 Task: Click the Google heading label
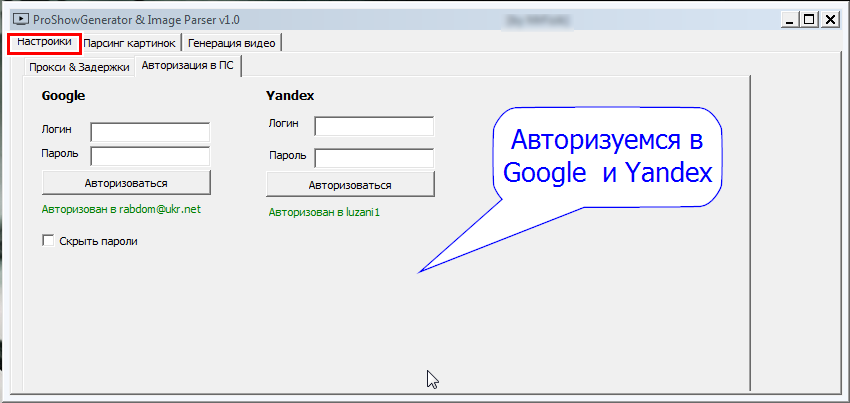tap(63, 96)
